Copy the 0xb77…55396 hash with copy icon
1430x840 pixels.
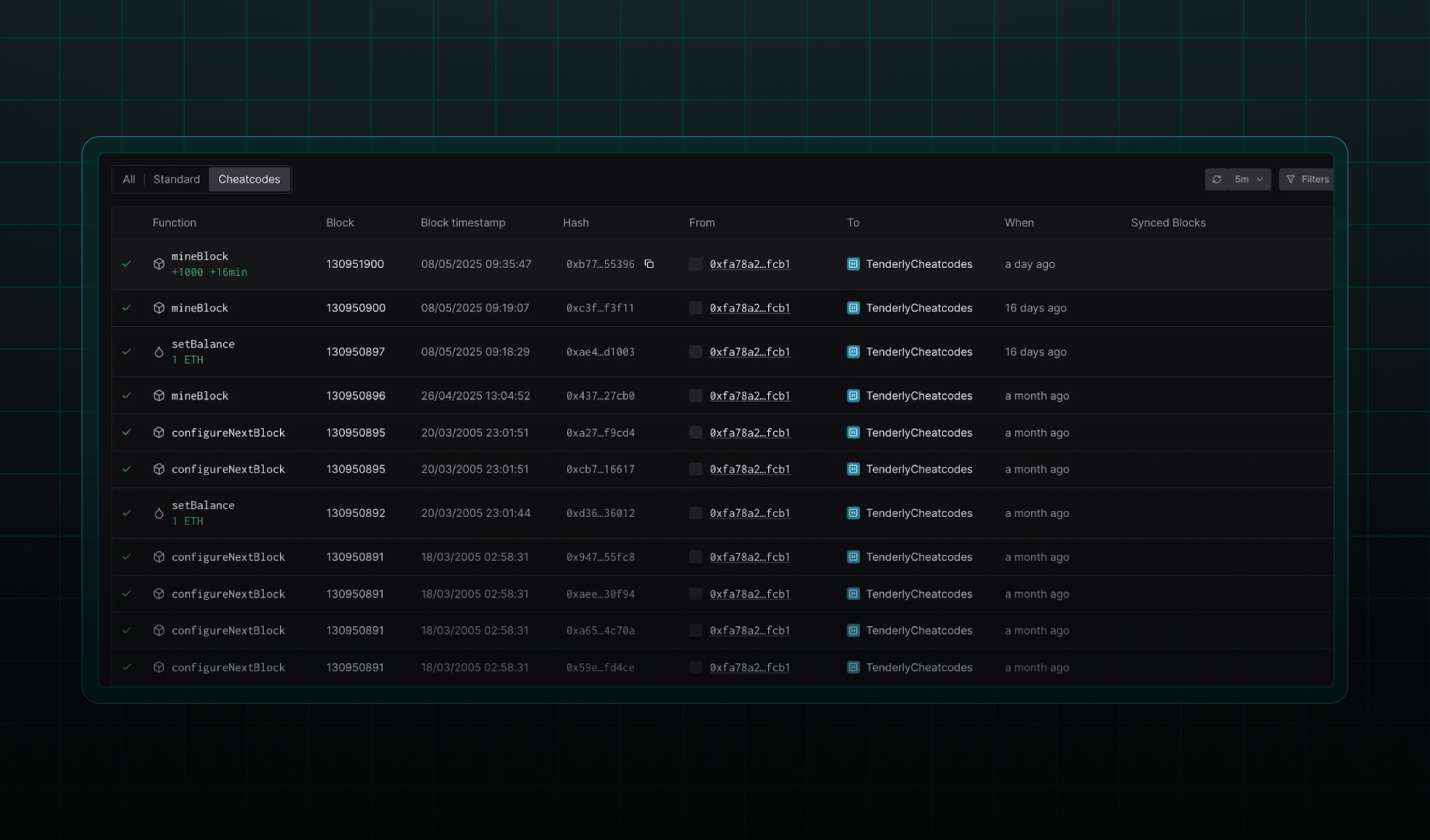pos(649,264)
